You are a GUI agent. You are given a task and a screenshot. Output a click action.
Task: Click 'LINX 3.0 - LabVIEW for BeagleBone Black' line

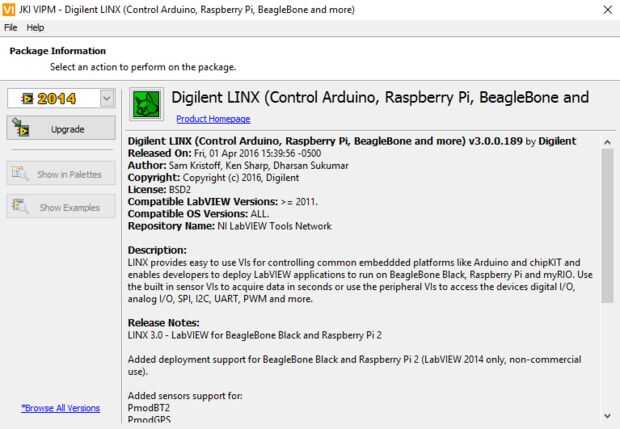(255, 335)
